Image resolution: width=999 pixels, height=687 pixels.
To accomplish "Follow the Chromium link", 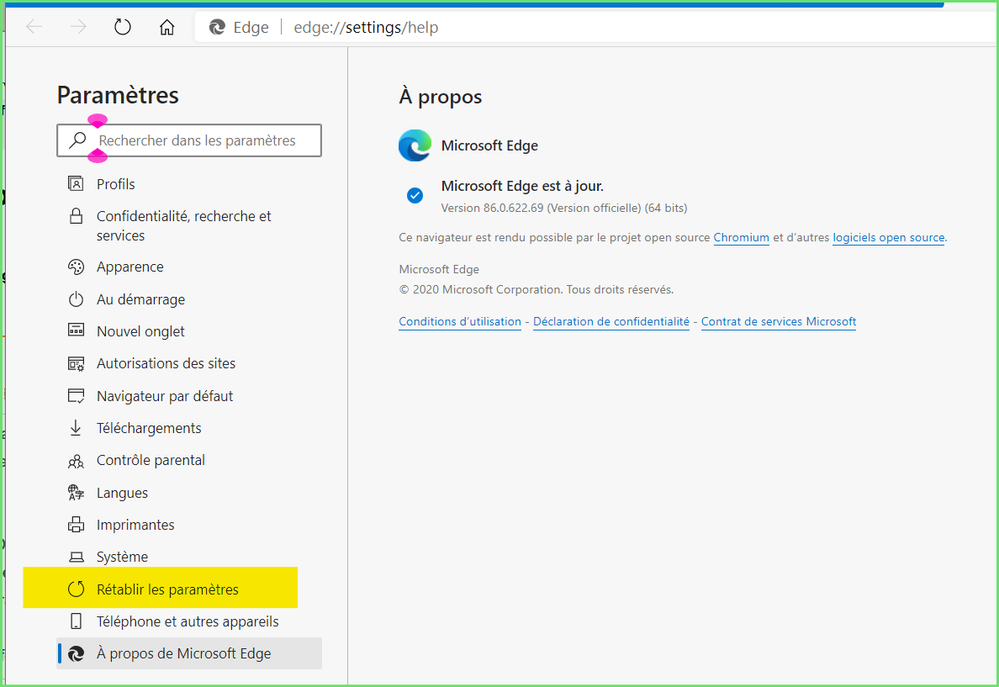I will (741, 237).
